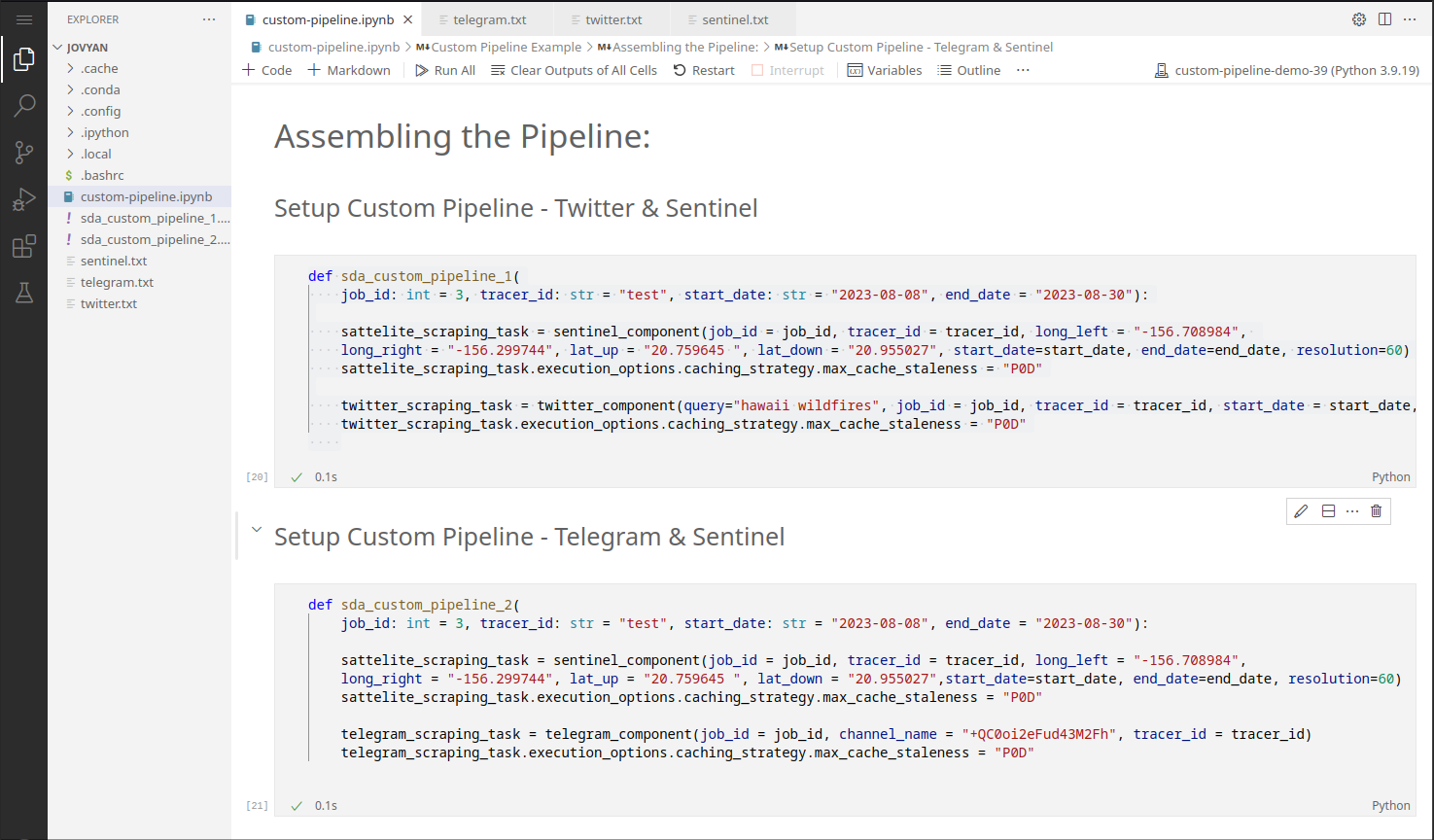Click breadcrumb Assembling the Pipeline:

click(x=684, y=47)
